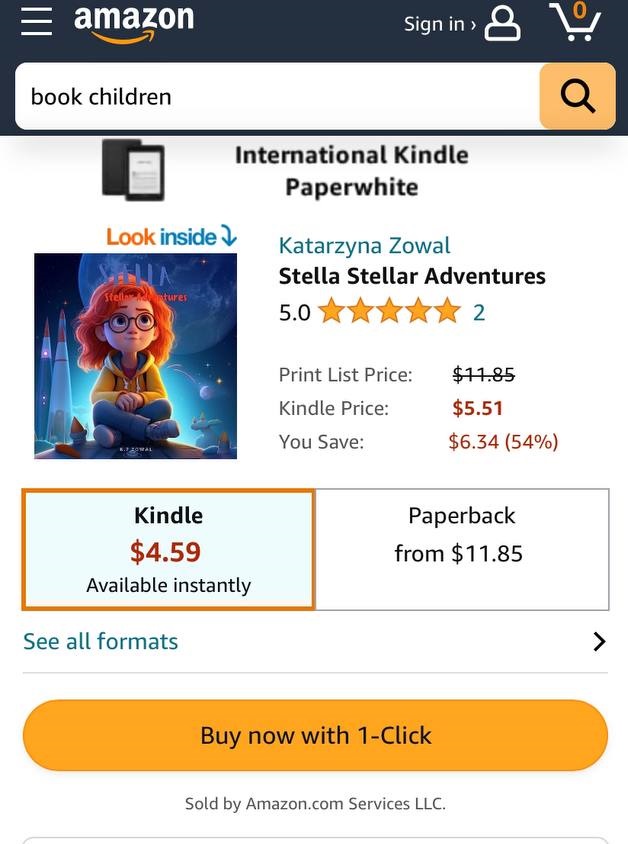Viewport: 628px width, 844px height.
Task: Select the Kindle format option
Action: [168, 550]
